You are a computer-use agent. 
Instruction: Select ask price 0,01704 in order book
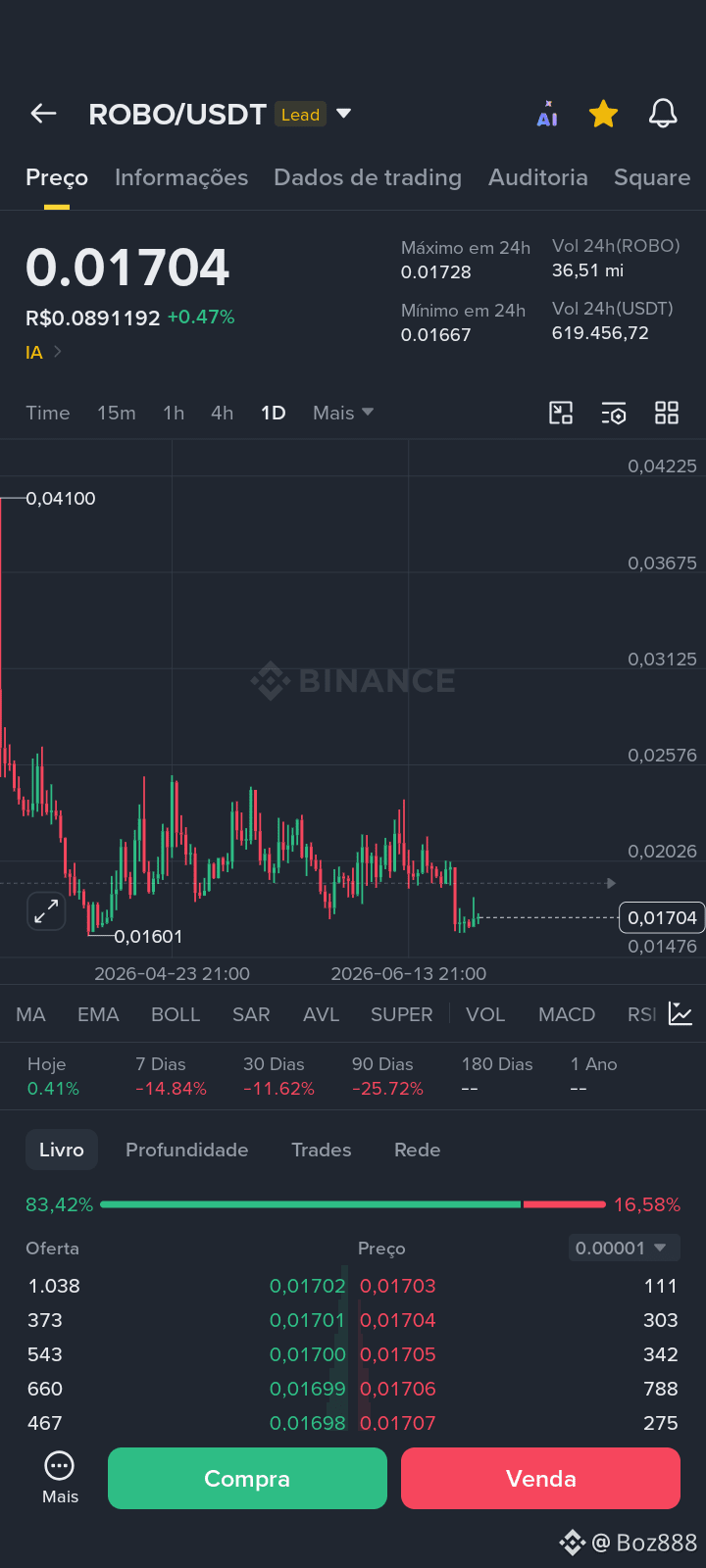point(398,1320)
